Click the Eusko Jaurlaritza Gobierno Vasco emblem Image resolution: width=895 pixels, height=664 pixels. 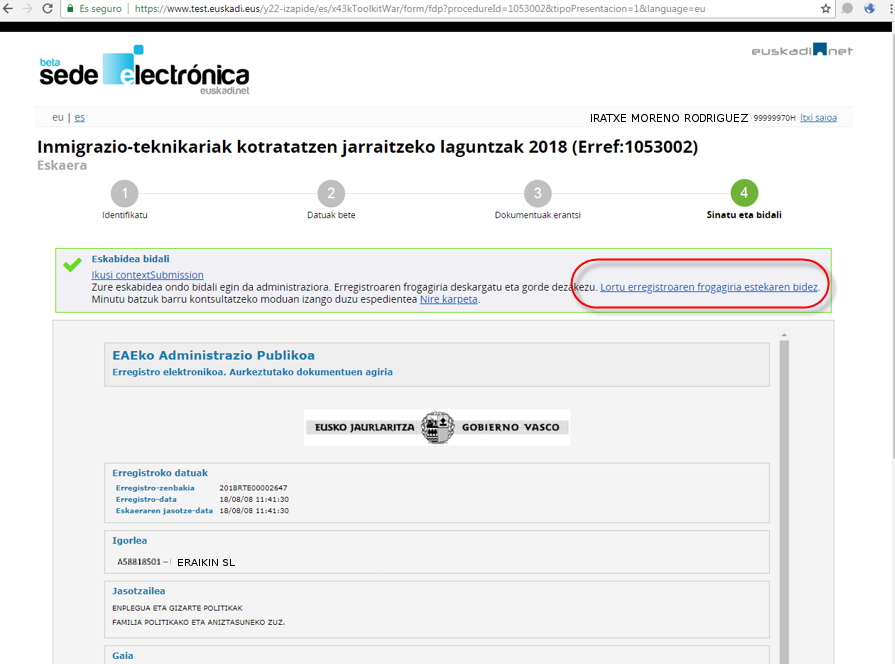click(437, 427)
